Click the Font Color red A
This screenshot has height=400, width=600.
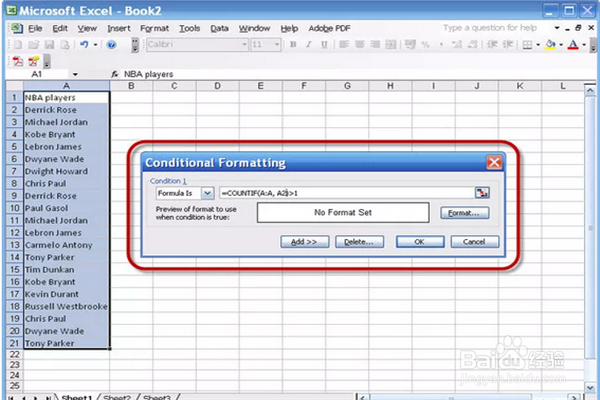(x=573, y=45)
